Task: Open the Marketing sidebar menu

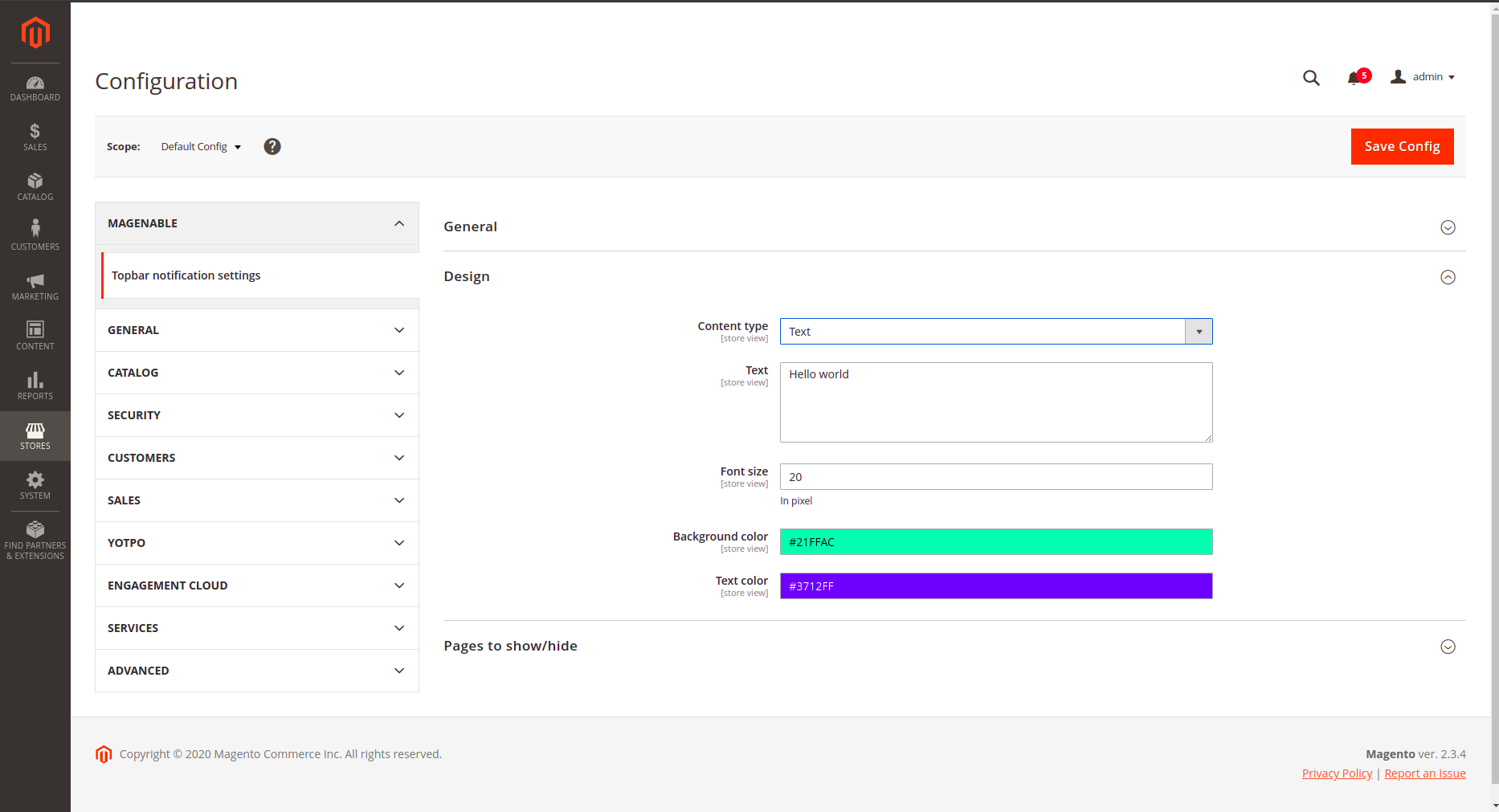Action: coord(35,287)
